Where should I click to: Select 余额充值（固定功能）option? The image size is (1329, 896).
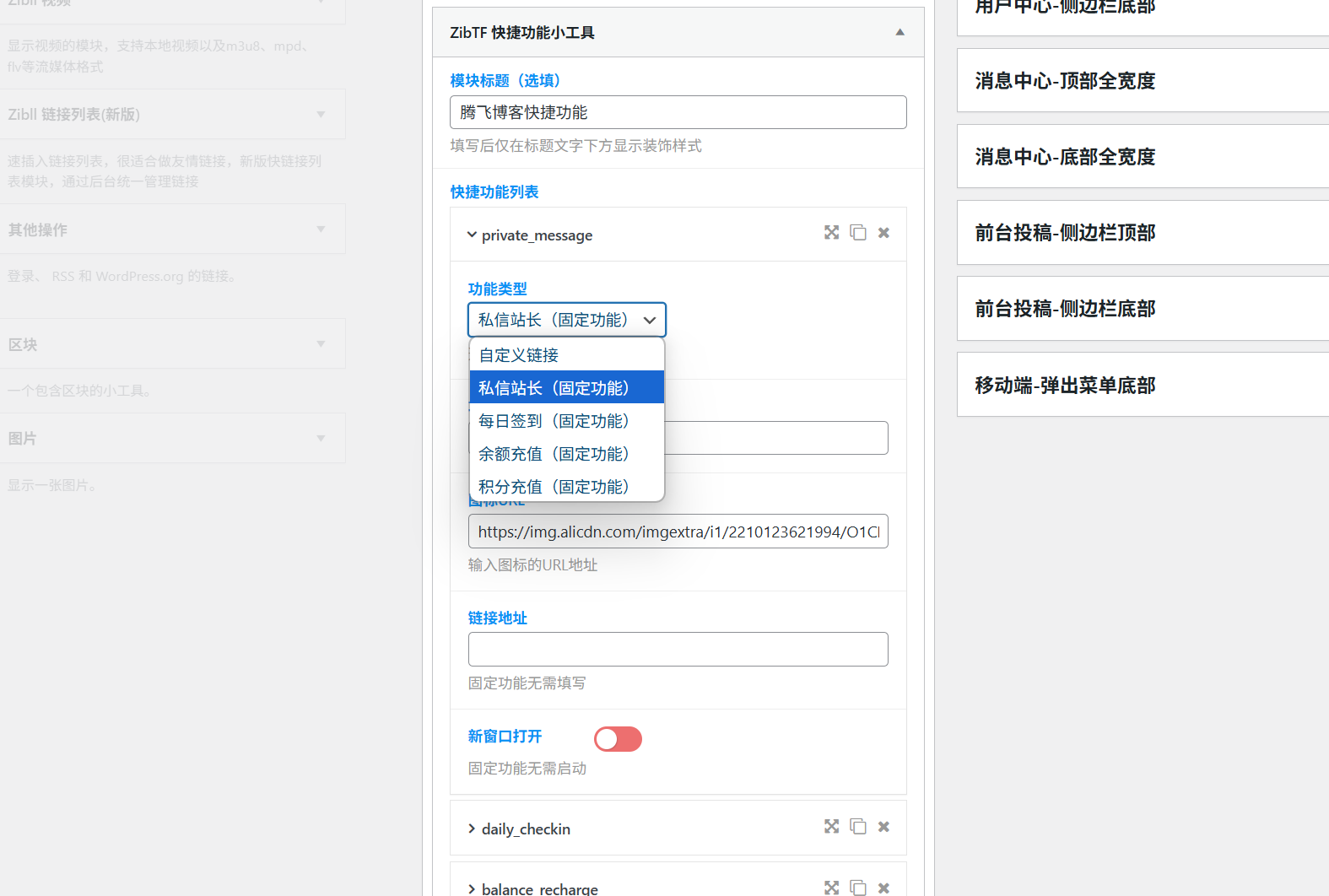click(x=567, y=454)
